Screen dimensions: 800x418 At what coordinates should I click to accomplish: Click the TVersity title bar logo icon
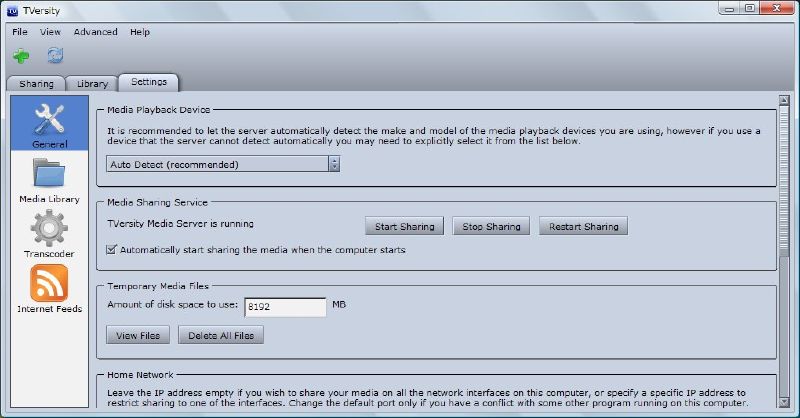point(12,11)
